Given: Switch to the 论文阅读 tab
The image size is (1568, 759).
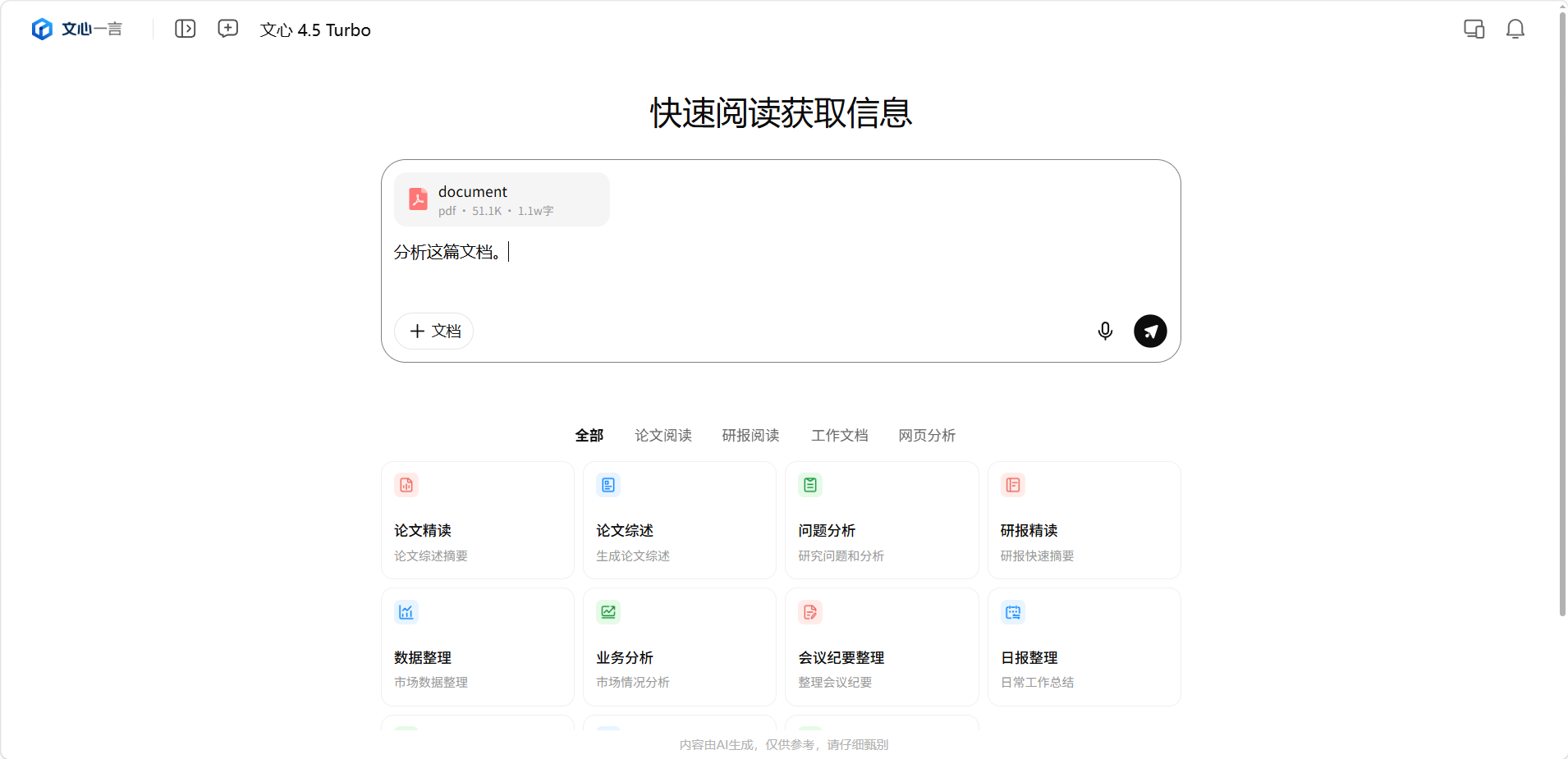Looking at the screenshot, I should (663, 436).
